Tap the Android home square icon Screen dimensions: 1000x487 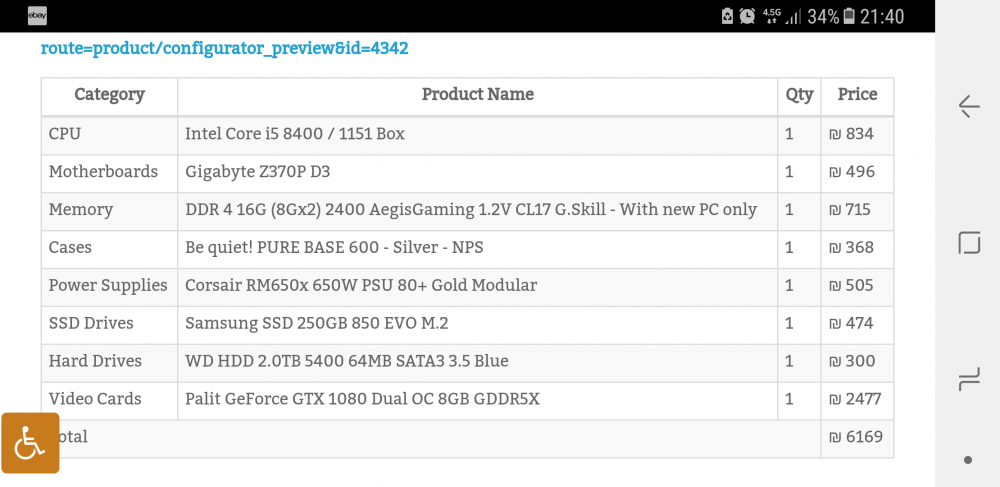pyautogui.click(x=969, y=243)
